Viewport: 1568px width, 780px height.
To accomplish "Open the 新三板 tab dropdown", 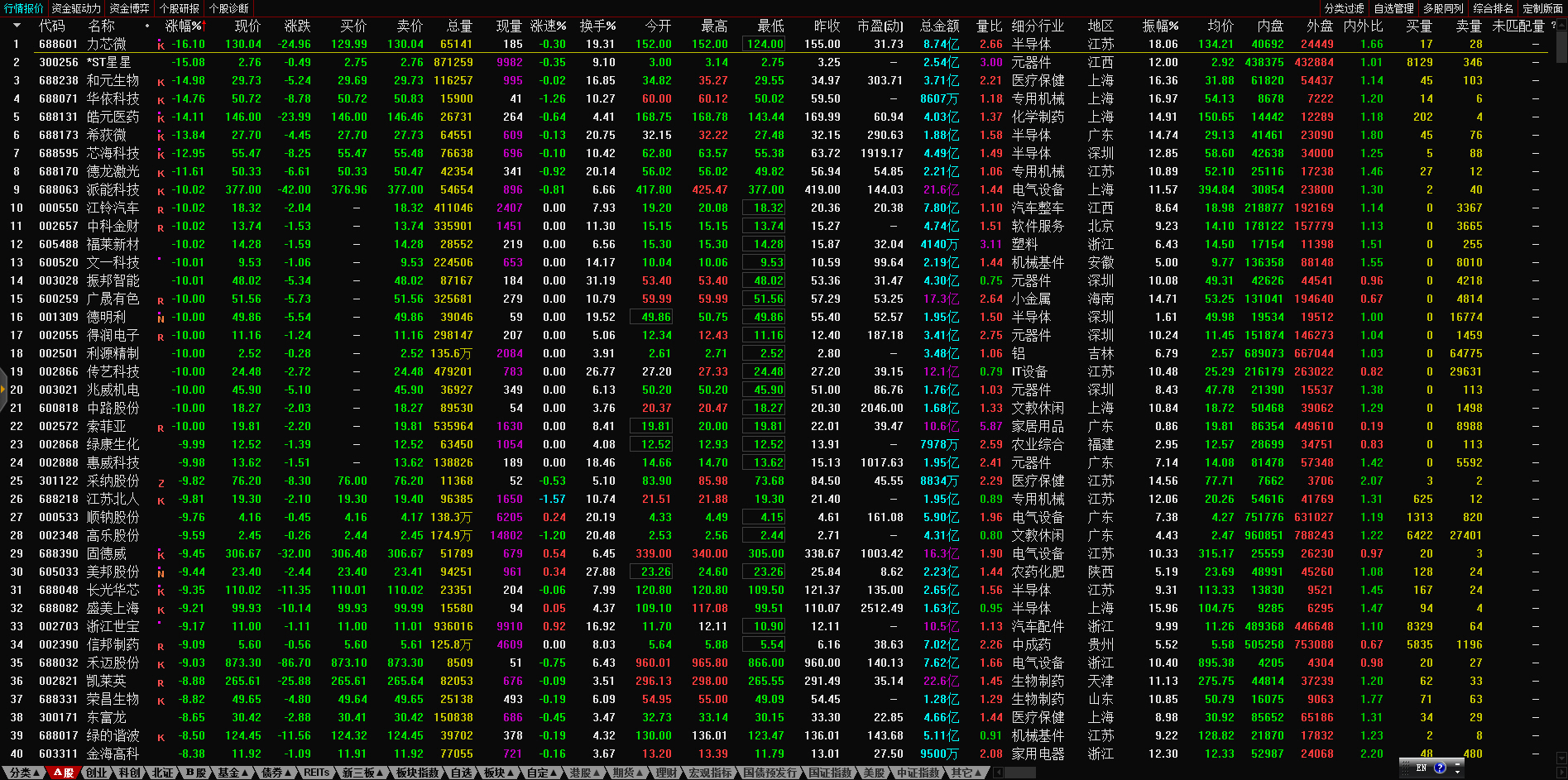I will (363, 773).
